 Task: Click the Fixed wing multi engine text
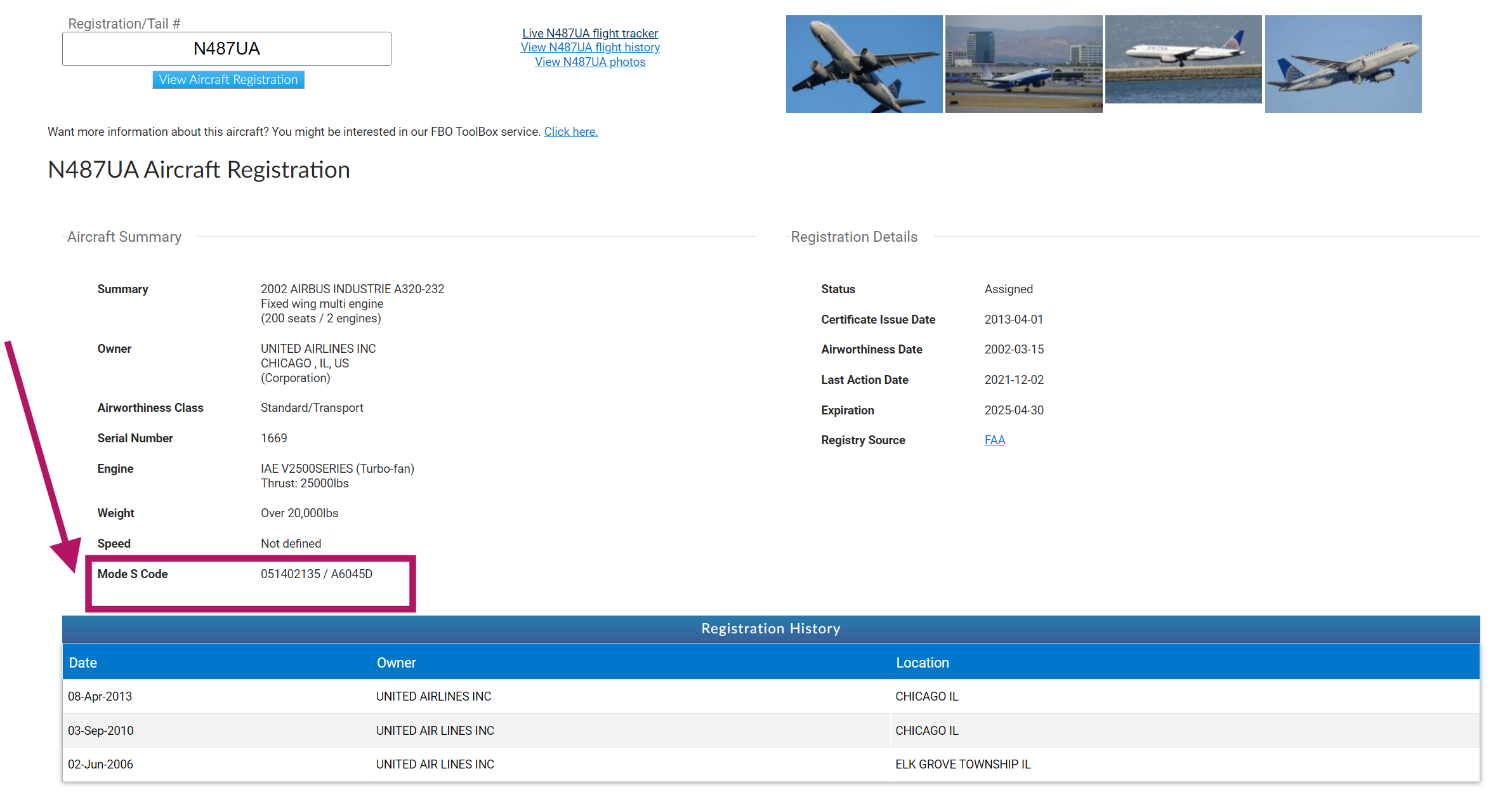click(x=322, y=304)
